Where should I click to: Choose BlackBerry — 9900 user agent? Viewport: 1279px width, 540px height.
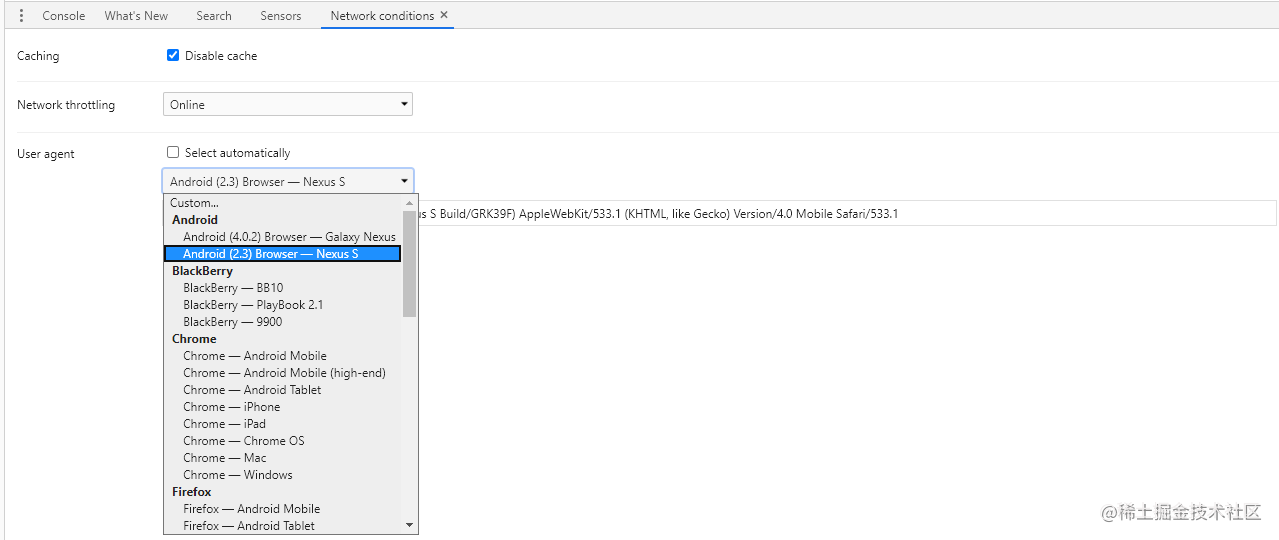tap(283, 322)
